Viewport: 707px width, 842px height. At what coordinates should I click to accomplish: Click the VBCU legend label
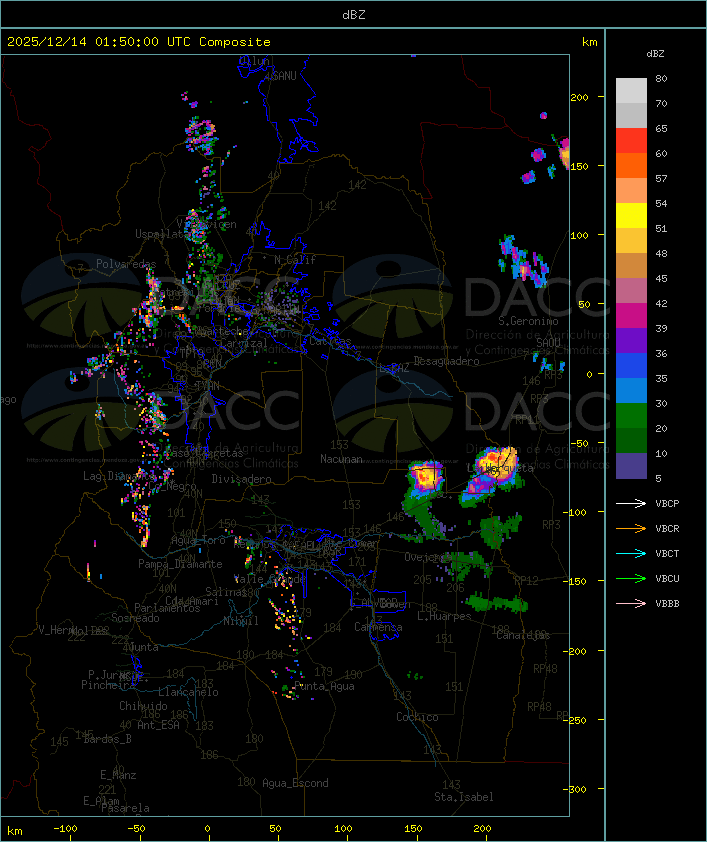click(x=667, y=578)
